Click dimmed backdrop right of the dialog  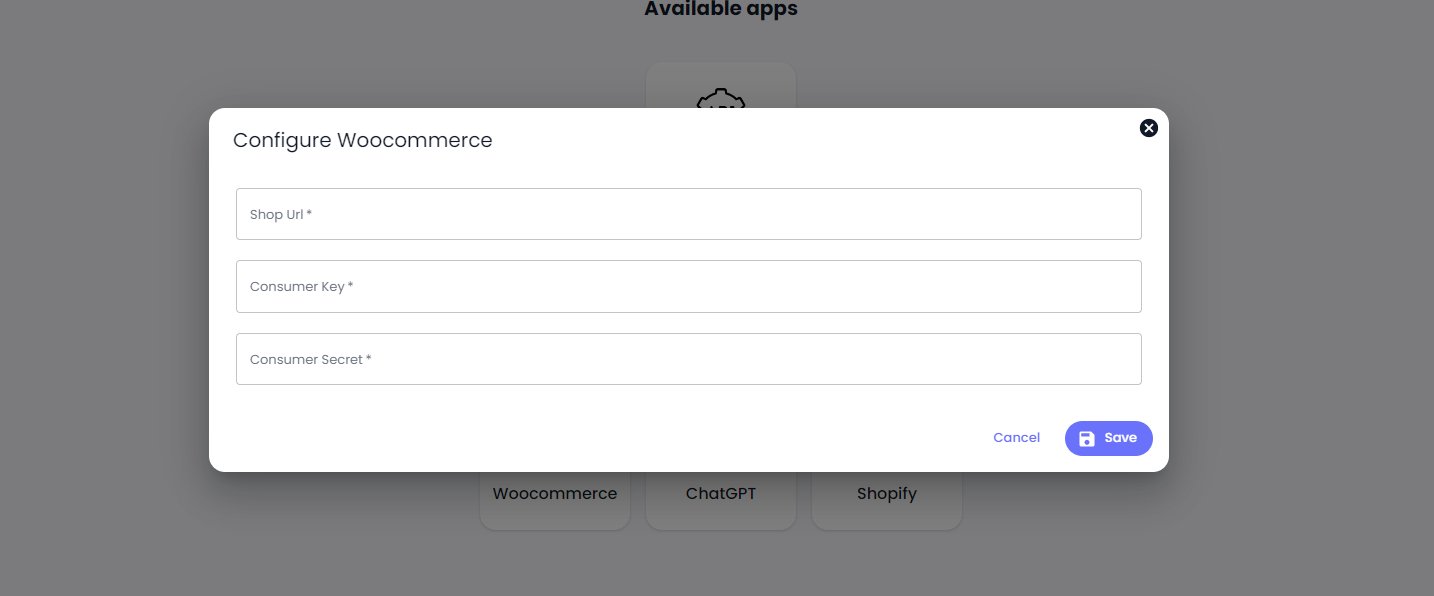click(x=1300, y=300)
